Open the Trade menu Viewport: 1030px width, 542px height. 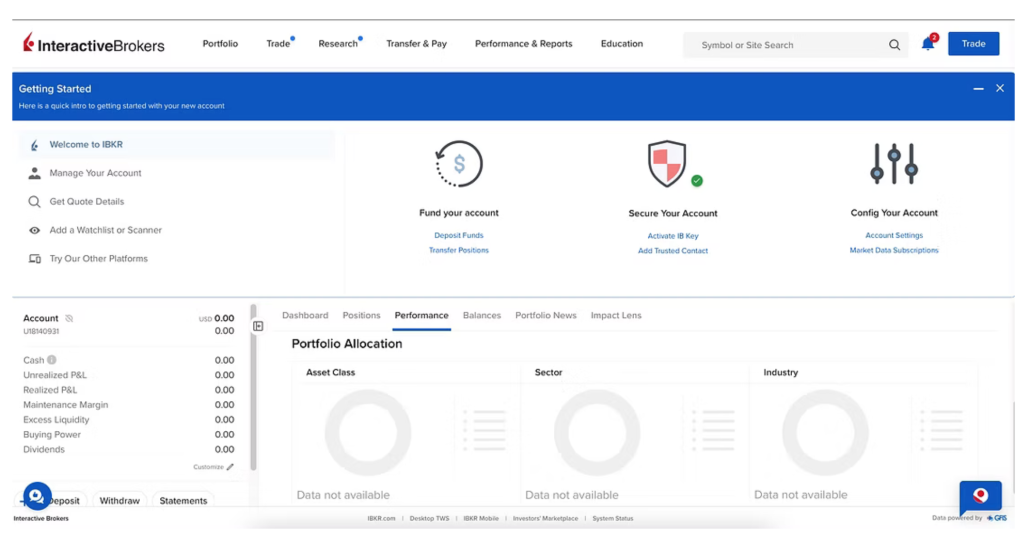tap(279, 44)
